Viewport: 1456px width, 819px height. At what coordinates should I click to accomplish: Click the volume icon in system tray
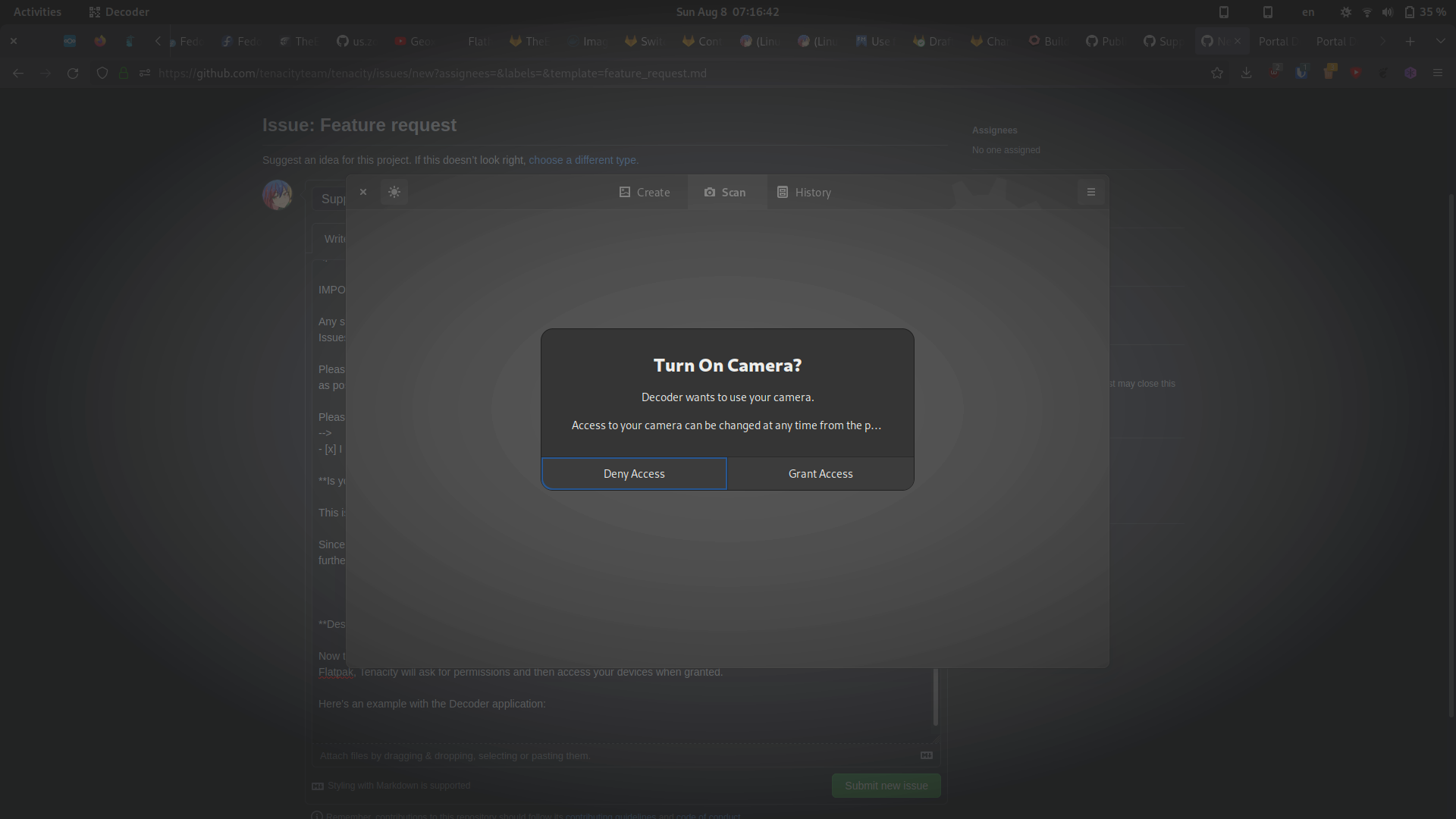tap(1387, 12)
